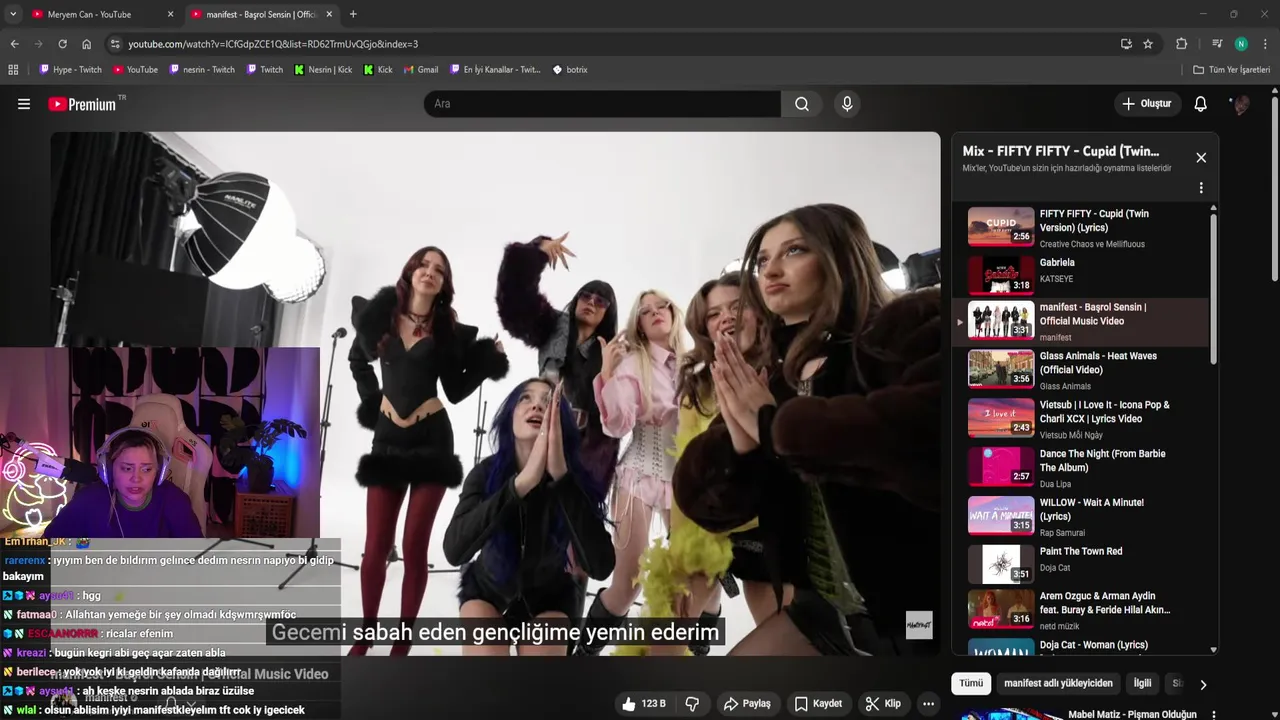The image size is (1280, 720).
Task: Focus the YouTube 'Ara' search field
Action: tap(602, 104)
